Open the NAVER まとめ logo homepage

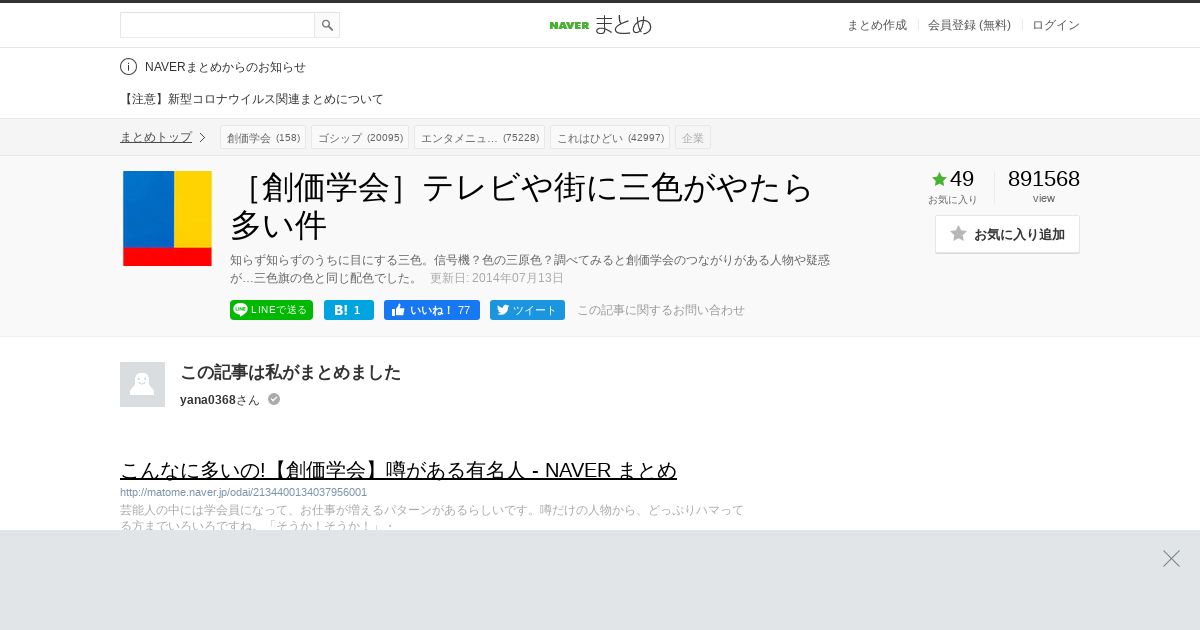point(600,25)
